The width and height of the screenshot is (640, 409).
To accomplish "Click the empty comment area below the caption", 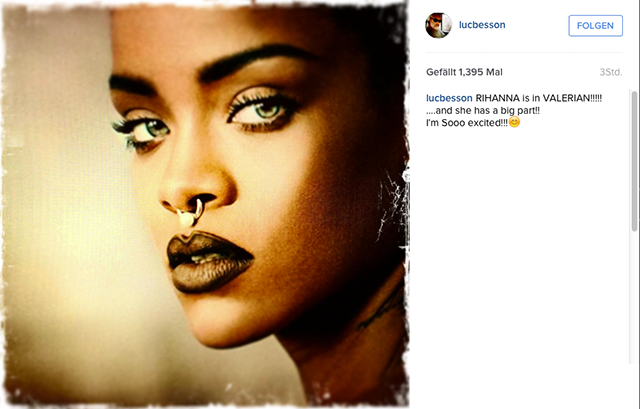I will [527, 245].
